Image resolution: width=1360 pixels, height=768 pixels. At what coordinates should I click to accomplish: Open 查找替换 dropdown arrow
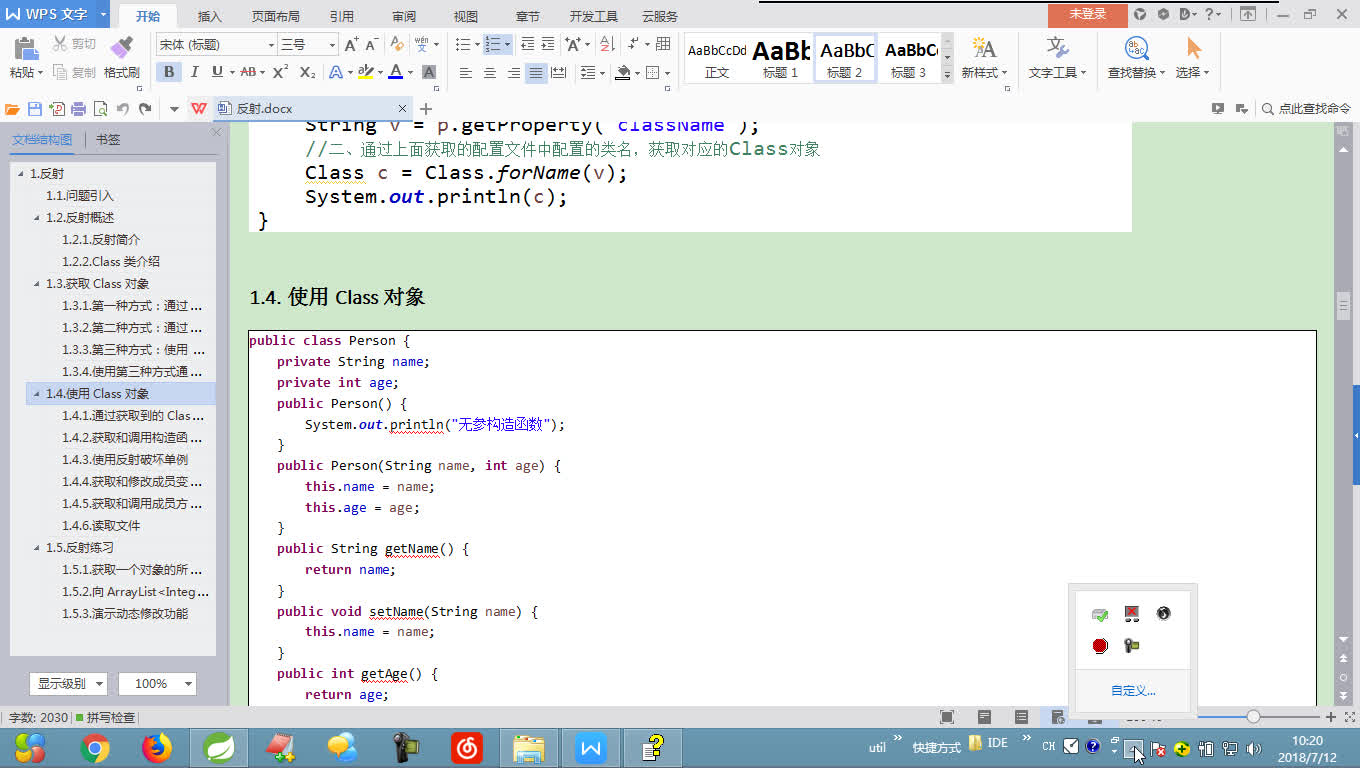click(x=1163, y=73)
